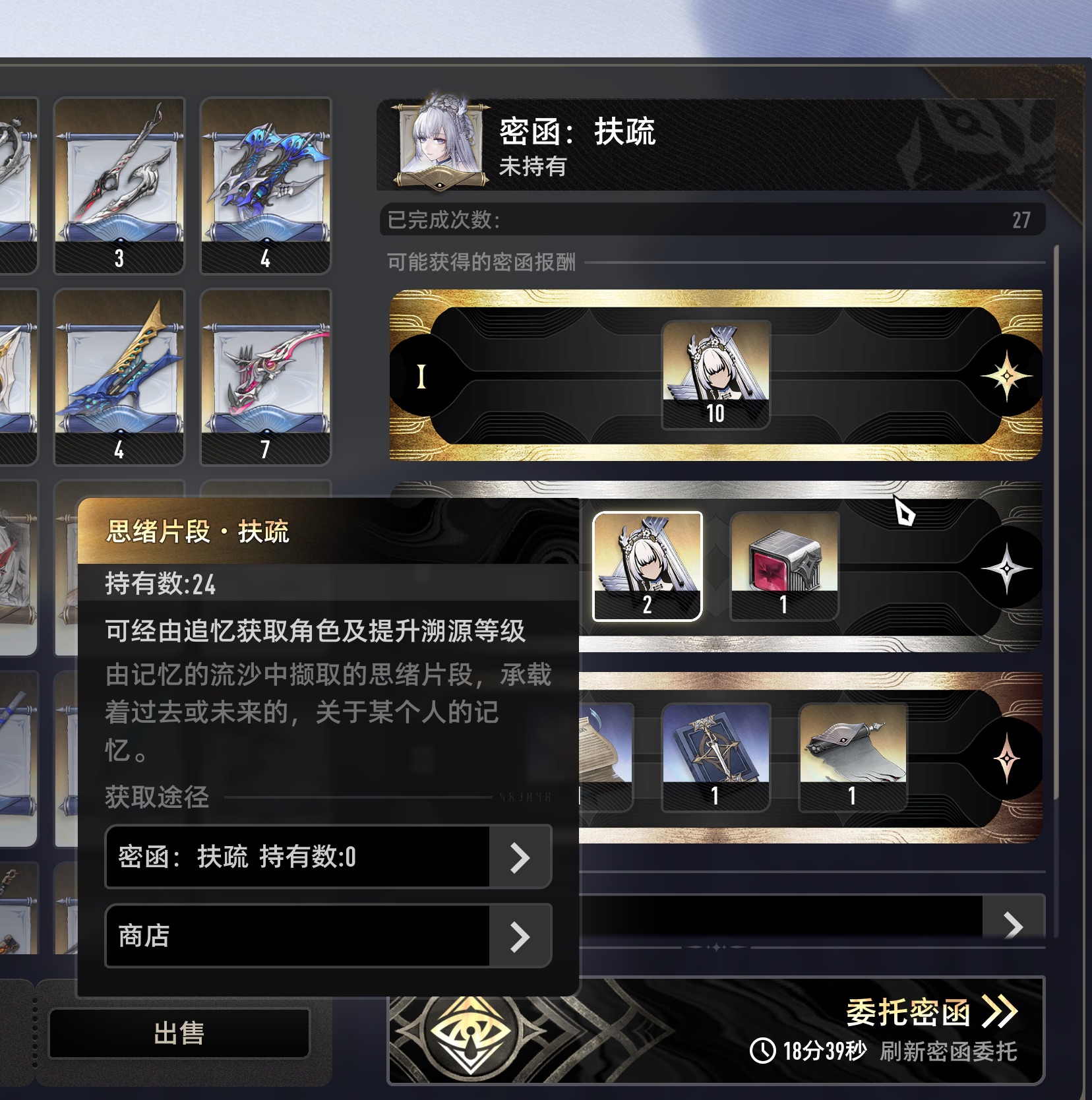Open 商店 source arrow
Viewport: 1092px width, 1100px height.
pyautogui.click(x=520, y=936)
